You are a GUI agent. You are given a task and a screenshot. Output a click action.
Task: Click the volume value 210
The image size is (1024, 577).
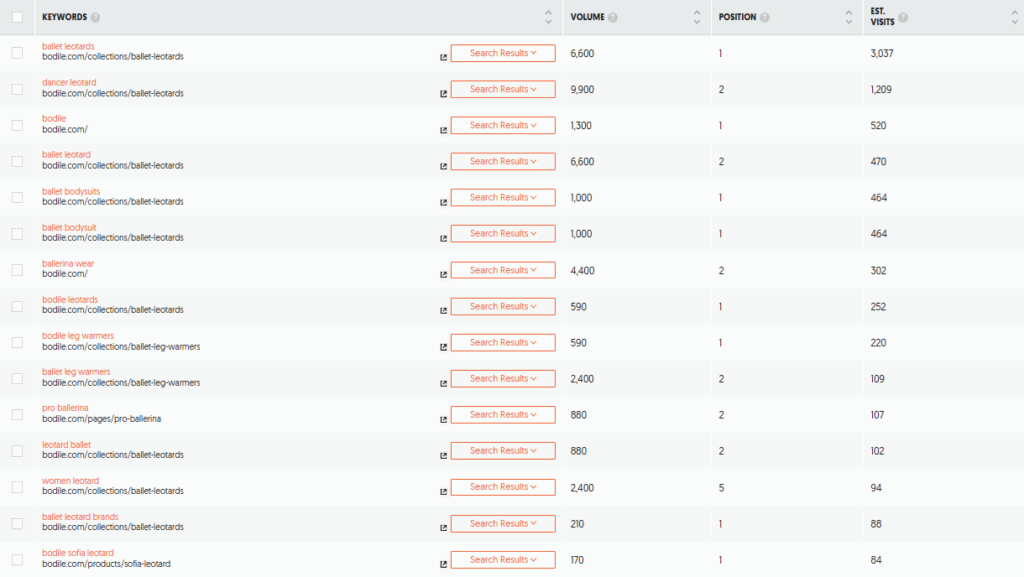pyautogui.click(x=577, y=523)
